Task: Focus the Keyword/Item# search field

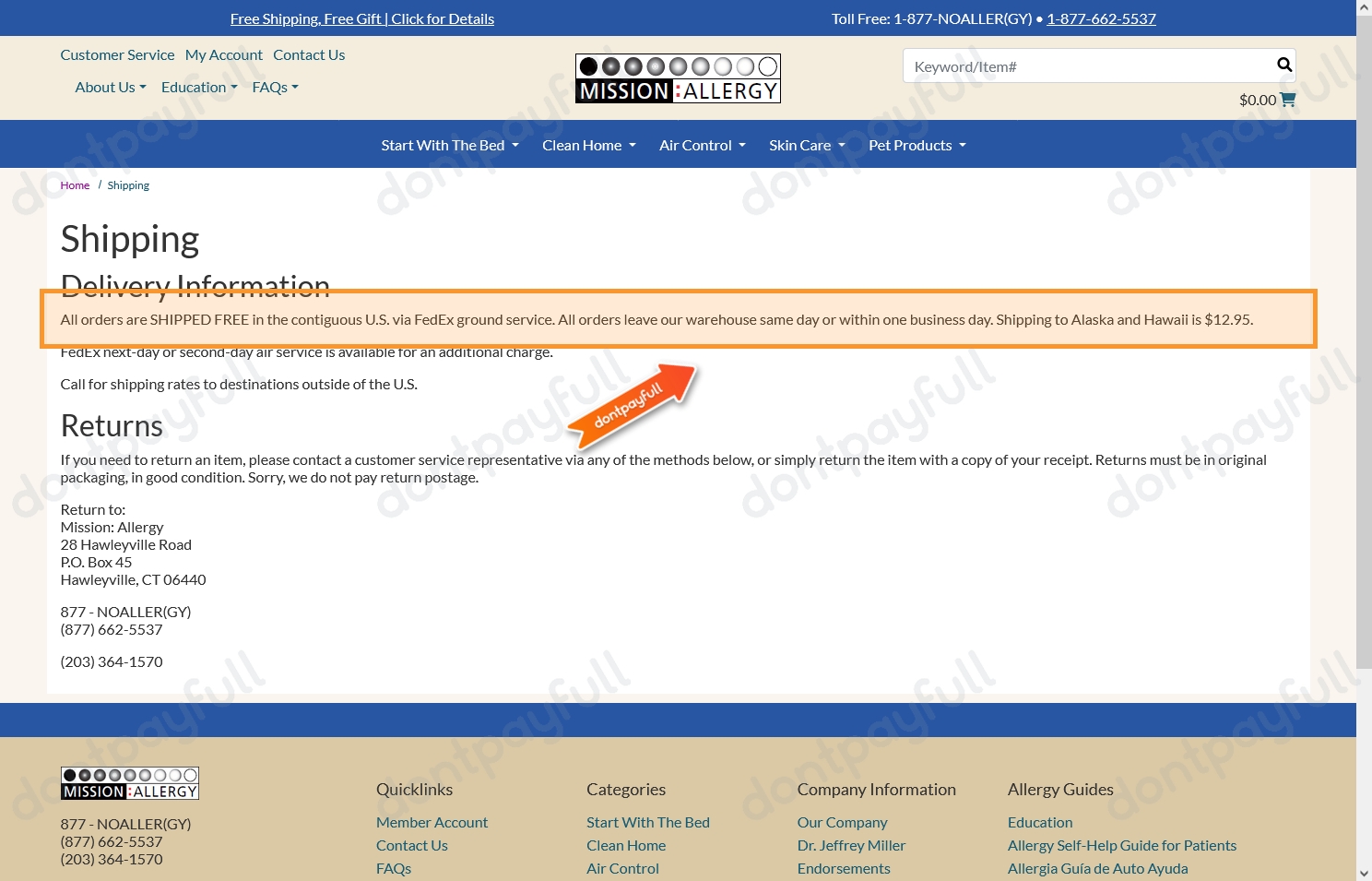Action: (1088, 66)
